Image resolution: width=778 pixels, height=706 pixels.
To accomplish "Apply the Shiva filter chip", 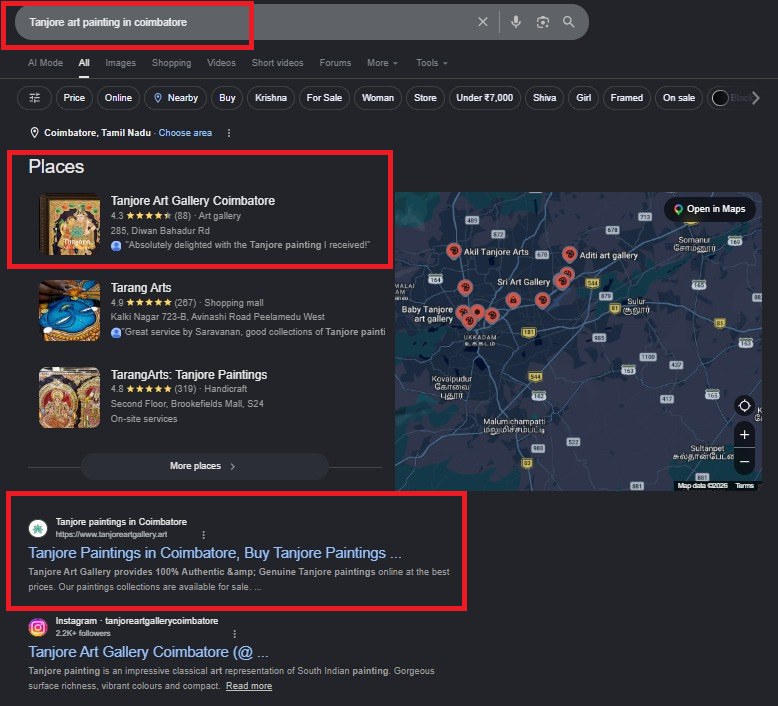I will click(x=544, y=98).
